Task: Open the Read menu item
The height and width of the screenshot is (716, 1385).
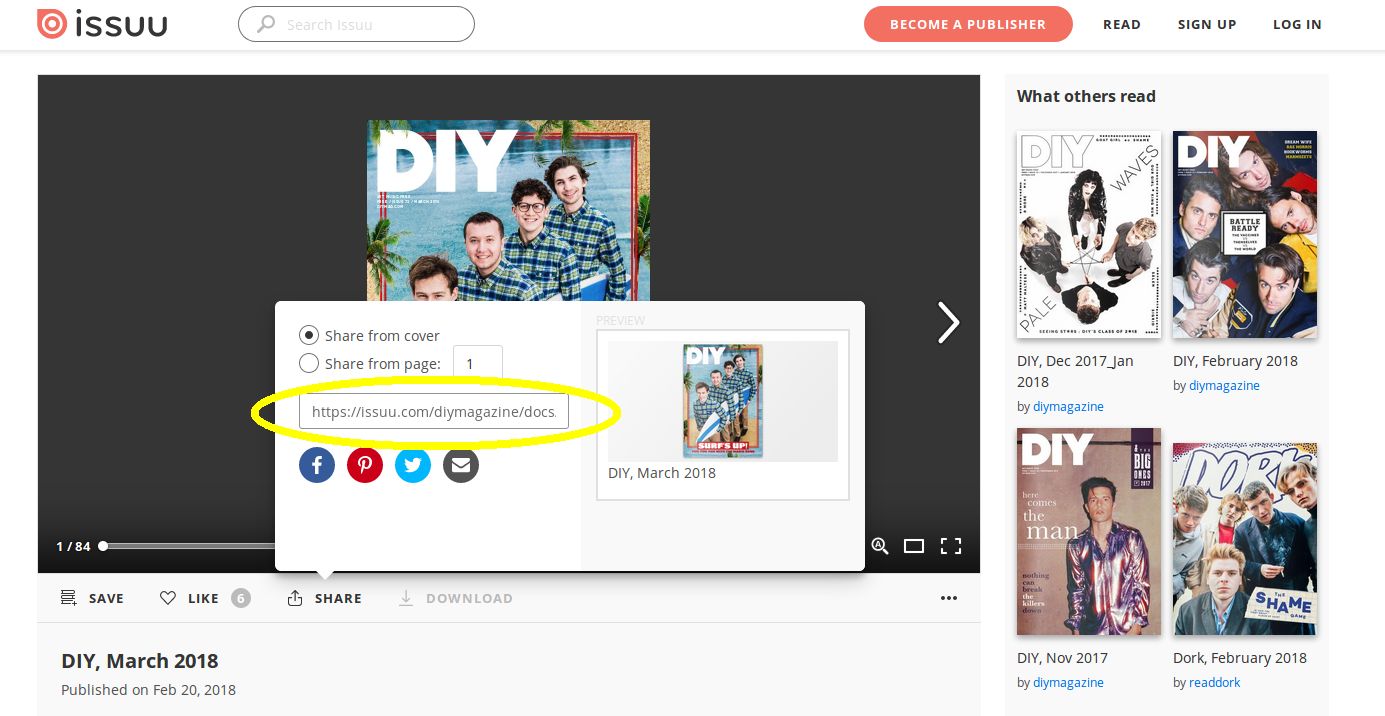Action: tap(1122, 24)
